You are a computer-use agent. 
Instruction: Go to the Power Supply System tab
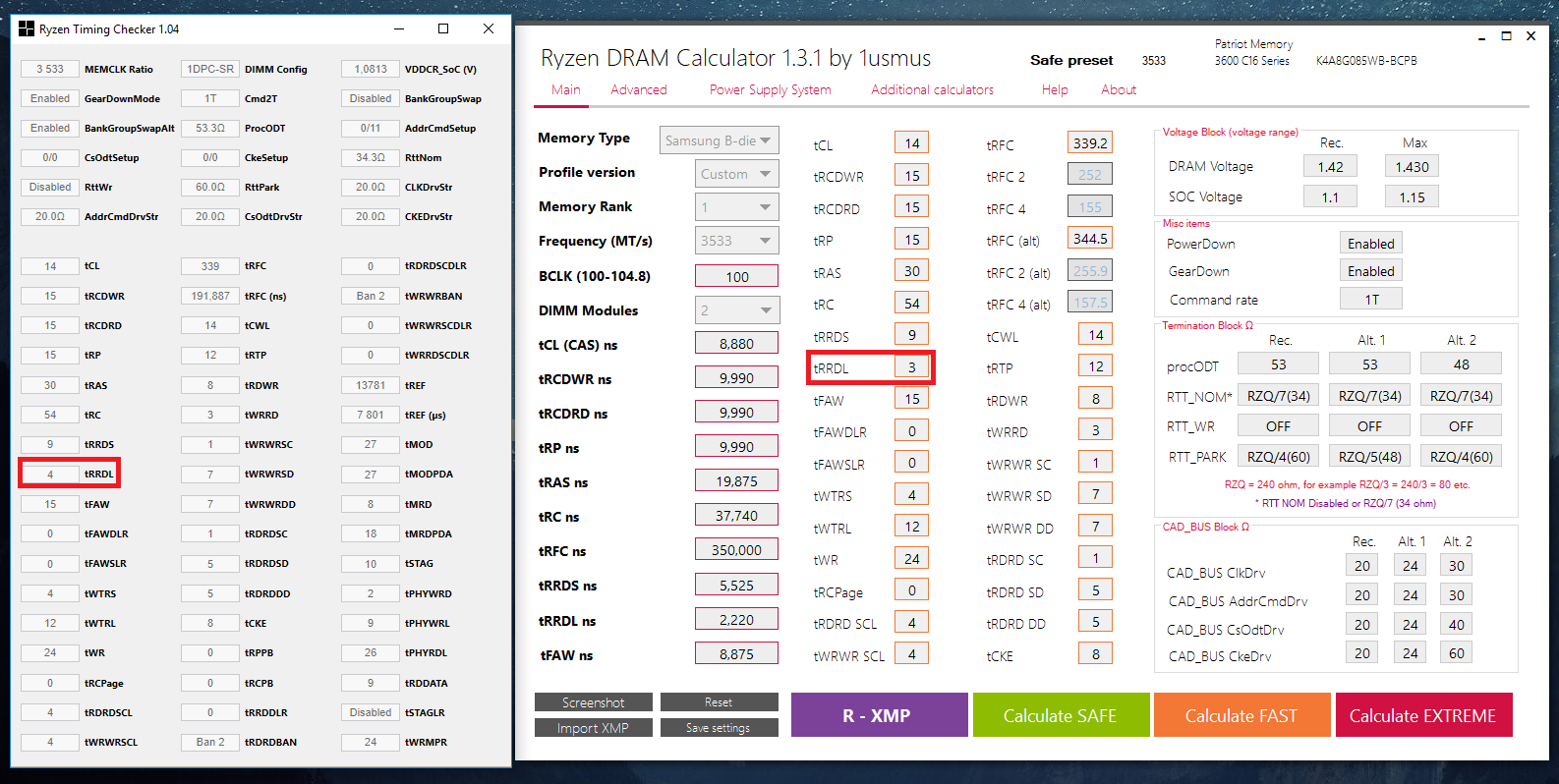click(771, 89)
